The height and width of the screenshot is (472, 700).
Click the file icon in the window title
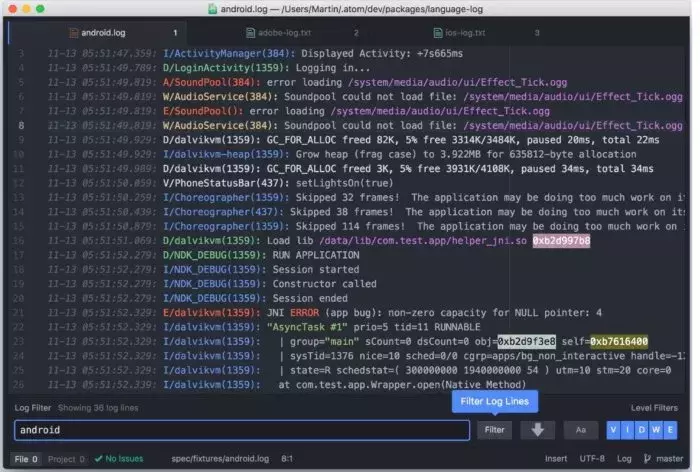[212, 8]
